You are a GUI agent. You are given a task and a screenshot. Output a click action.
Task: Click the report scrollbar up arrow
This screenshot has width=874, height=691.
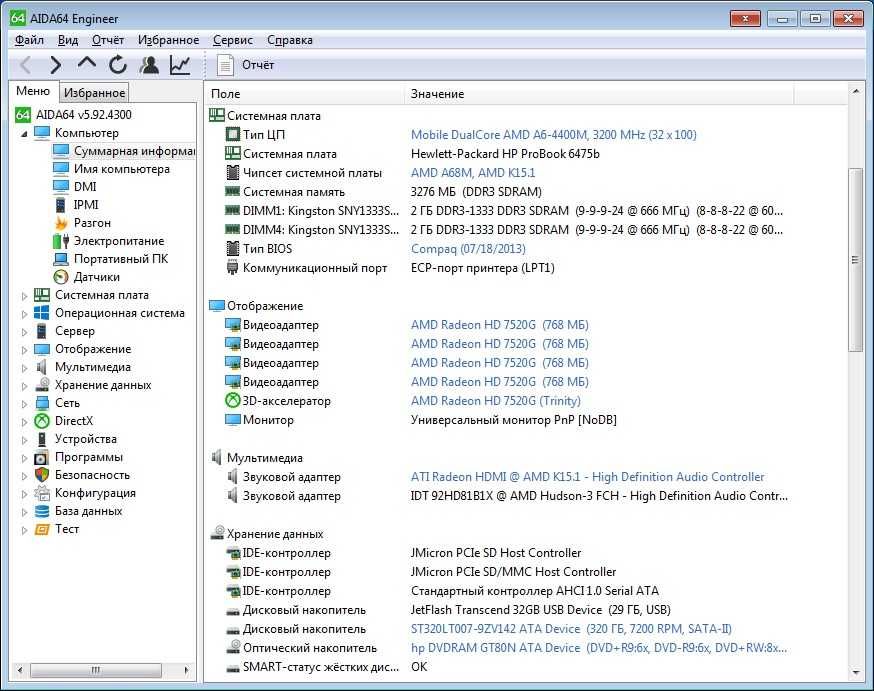(855, 91)
